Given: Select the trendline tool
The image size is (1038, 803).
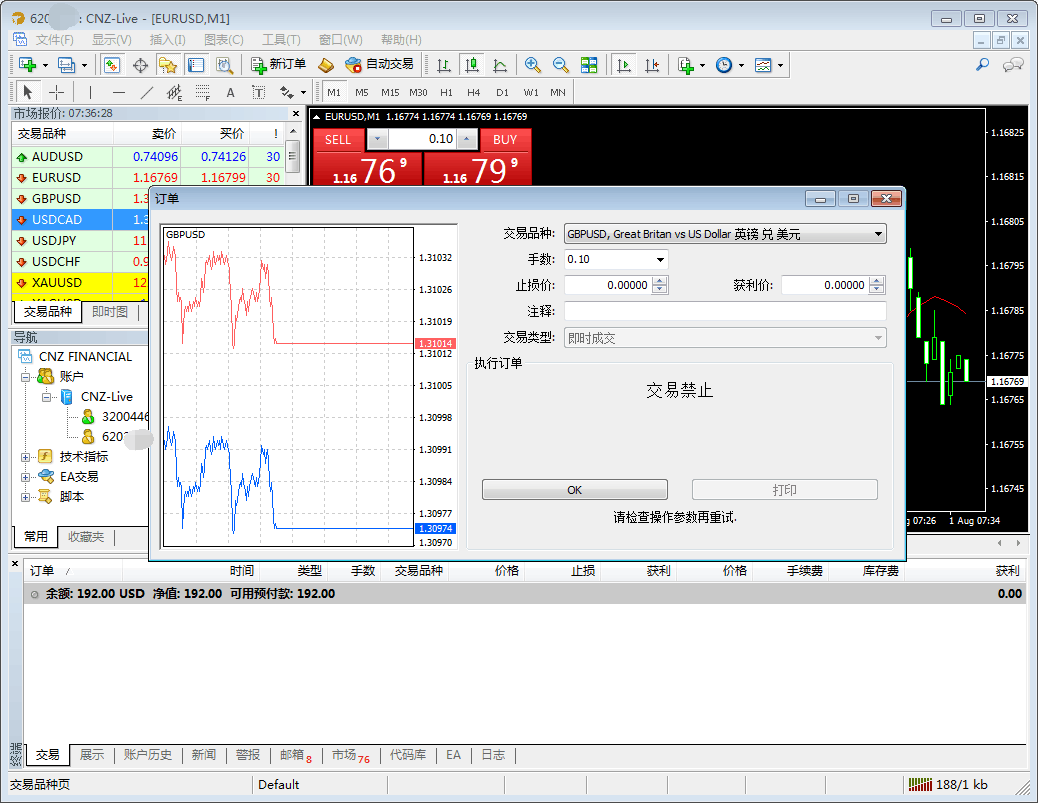Looking at the screenshot, I should (147, 92).
